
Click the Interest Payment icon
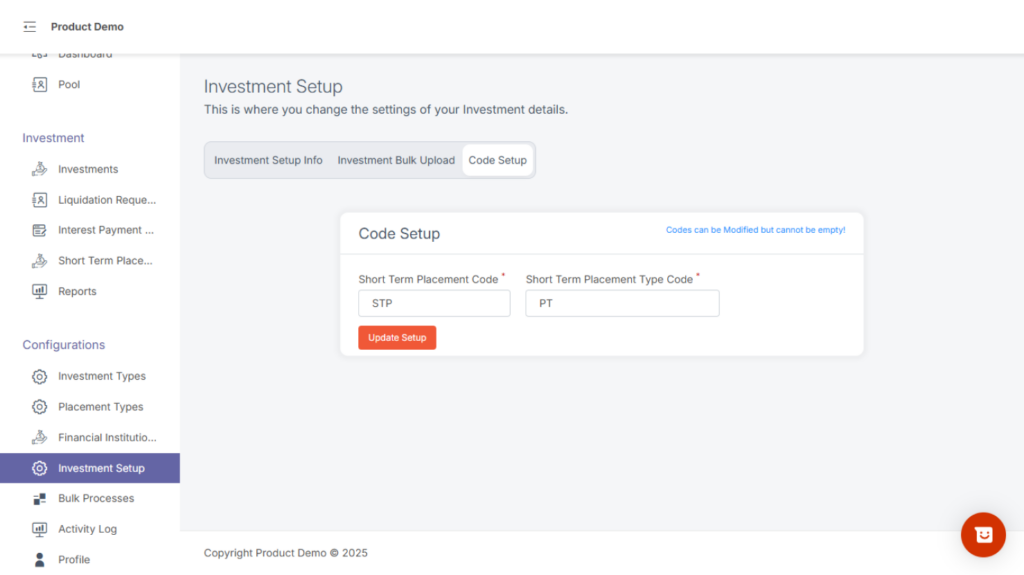(x=40, y=230)
